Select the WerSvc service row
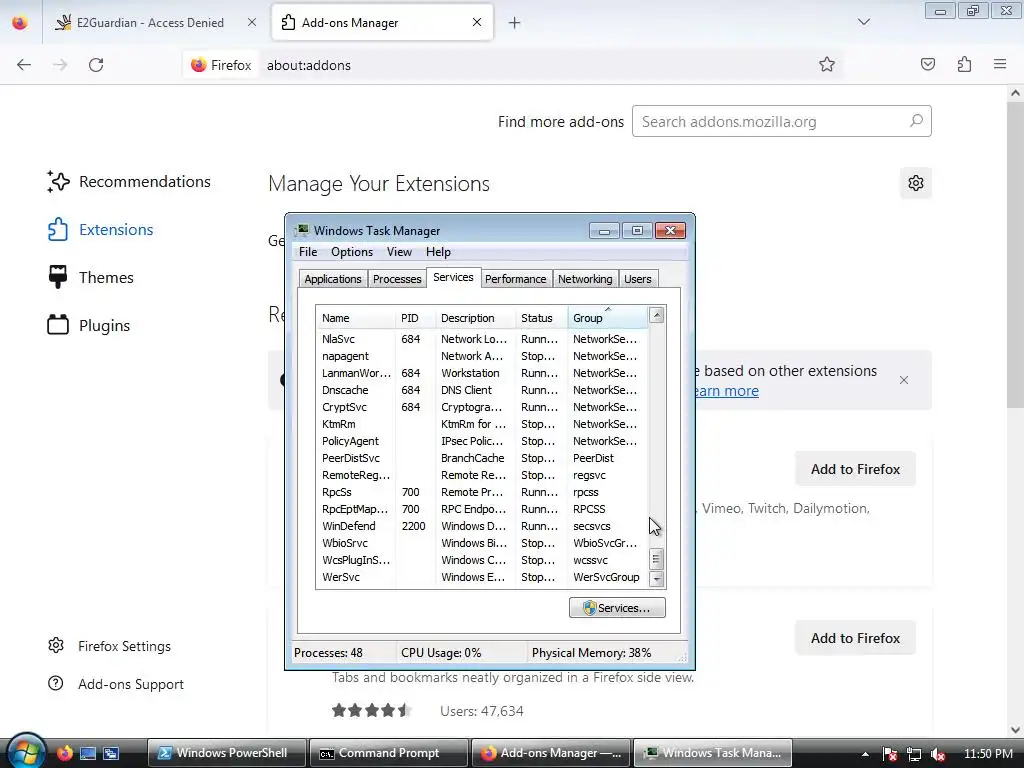This screenshot has width=1024, height=768. [x=482, y=577]
